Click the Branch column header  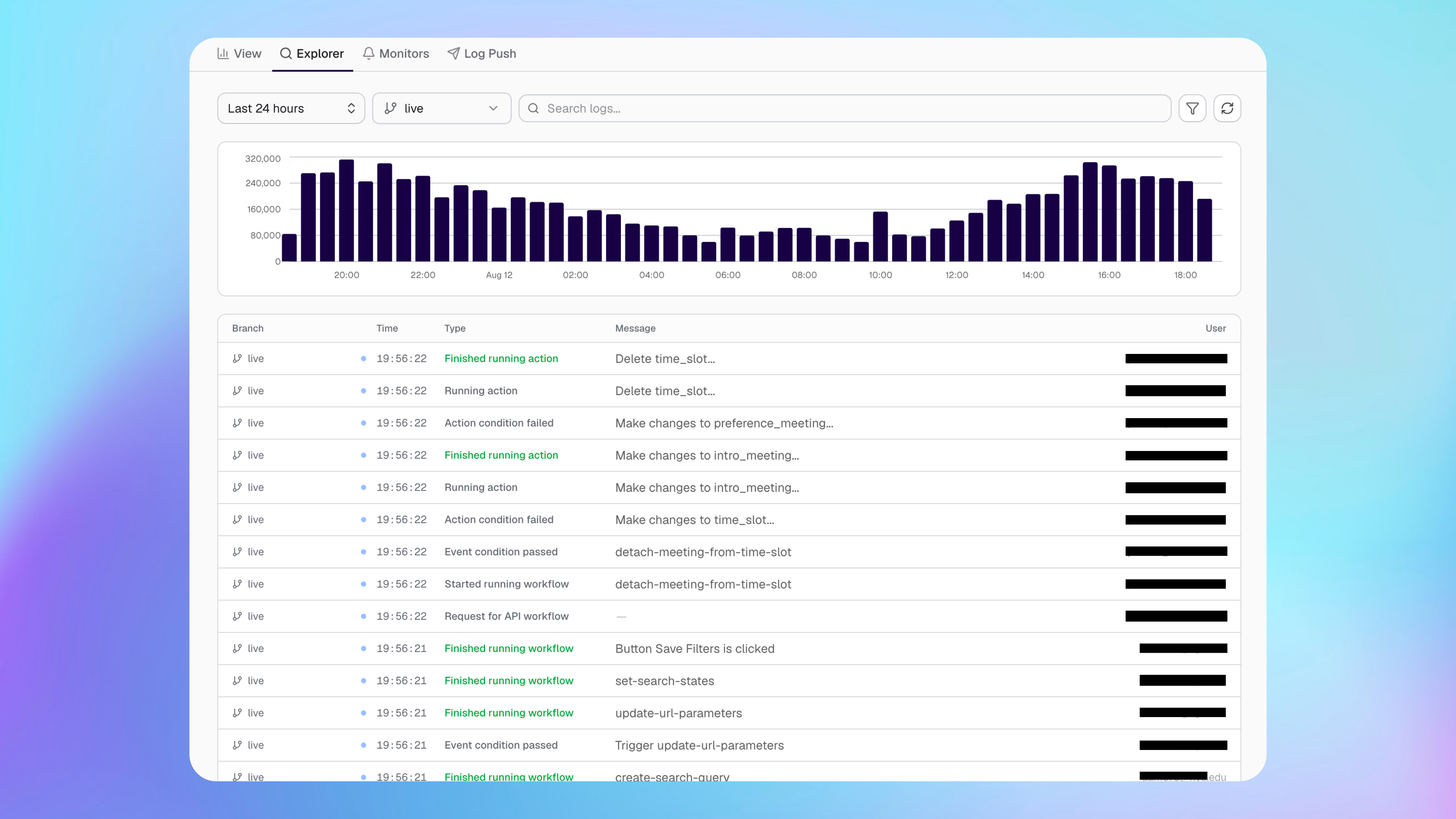tap(248, 328)
